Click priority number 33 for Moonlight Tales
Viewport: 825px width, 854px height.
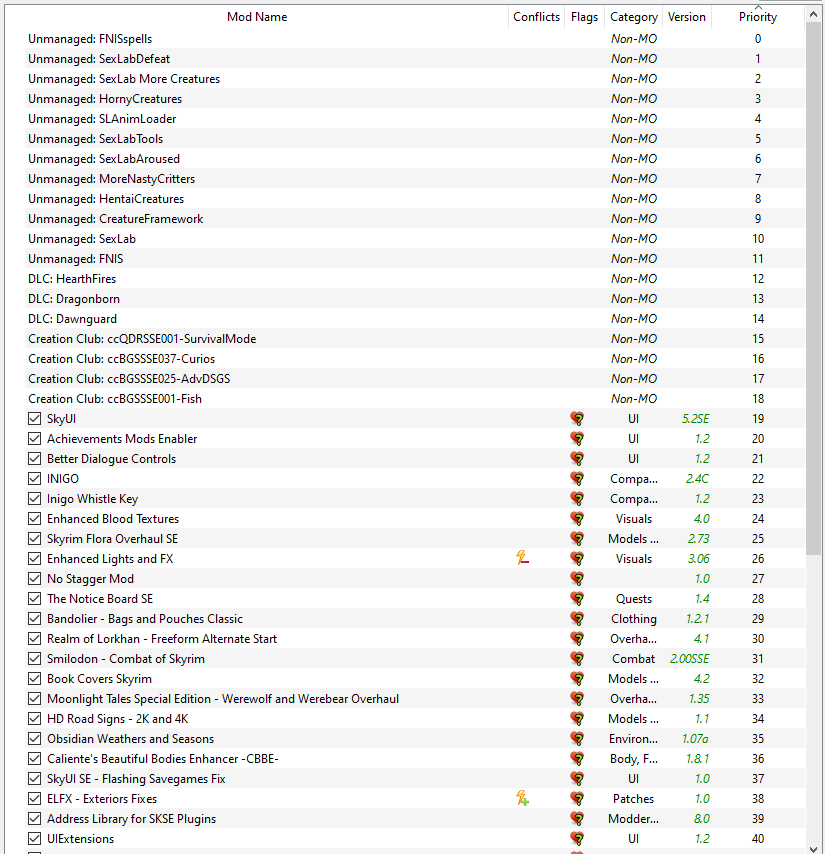(x=758, y=699)
